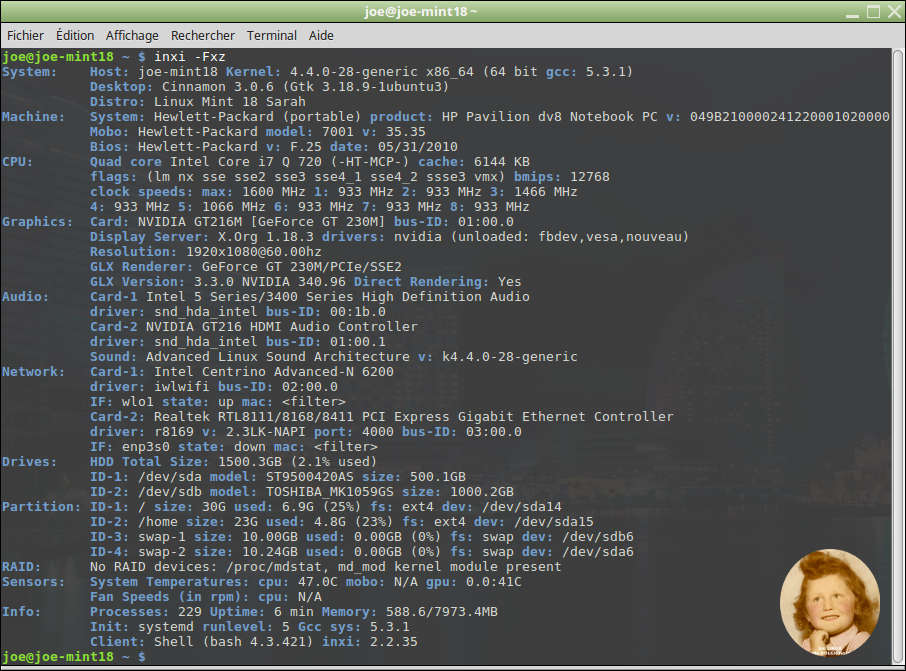Screen dimensions: 906x671
Task: Click the swap device '/dev/sda6'
Action: 597,553
